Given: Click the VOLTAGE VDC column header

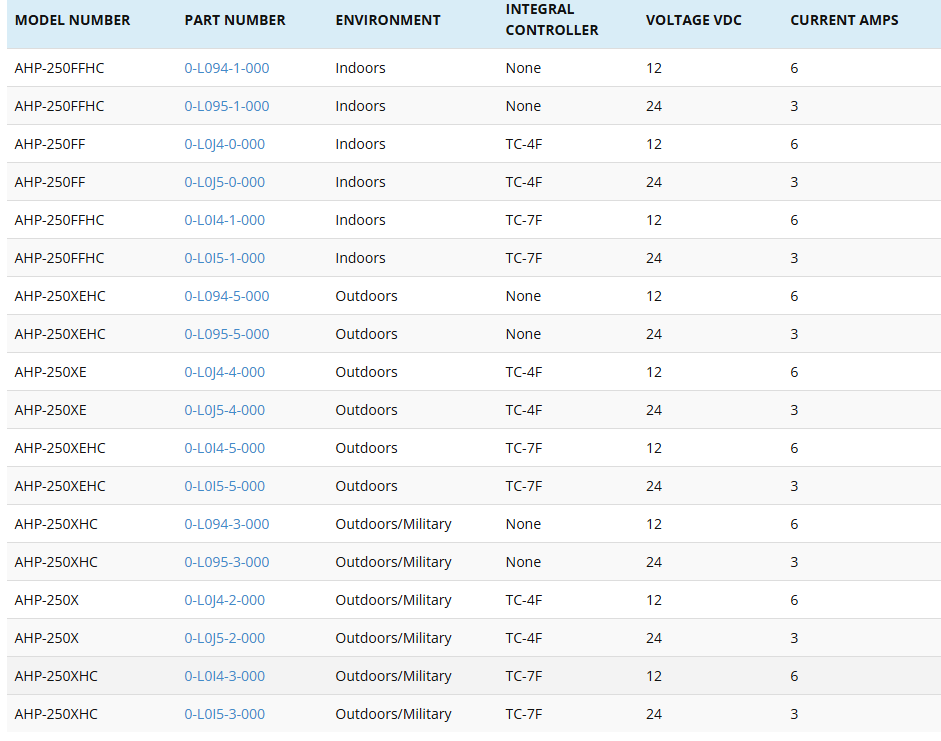Looking at the screenshot, I should click(x=693, y=20).
